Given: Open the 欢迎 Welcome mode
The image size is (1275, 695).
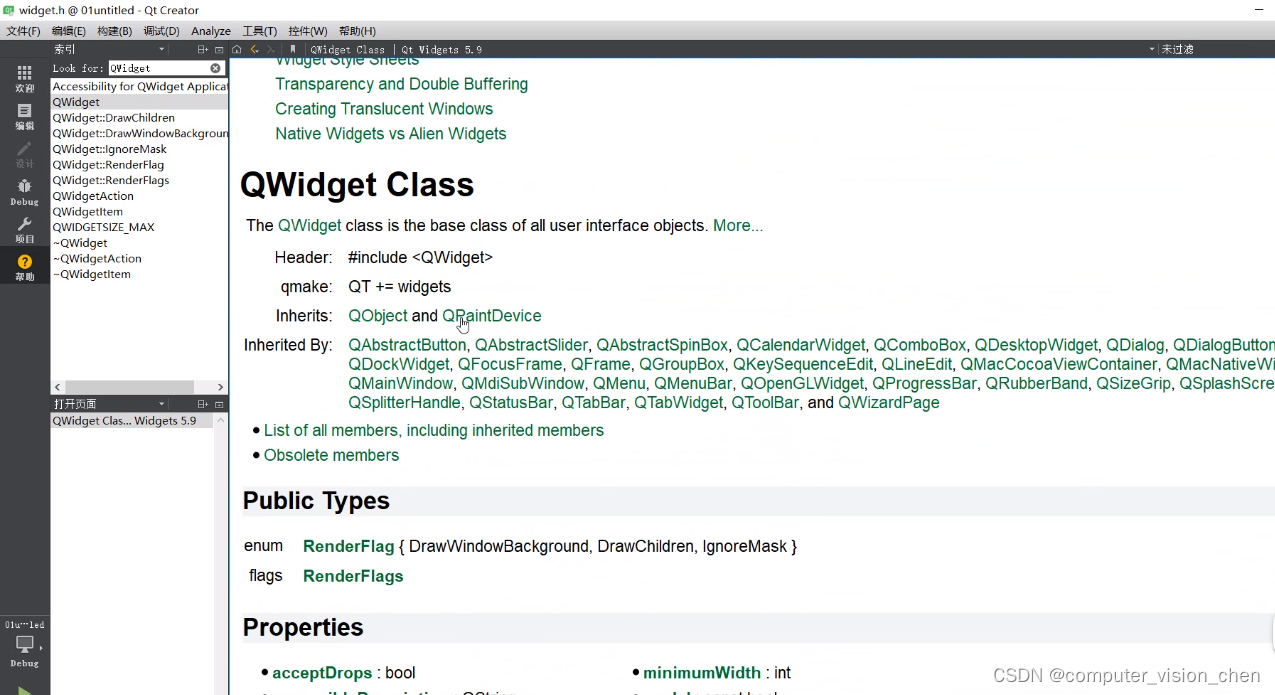Looking at the screenshot, I should coord(24,78).
